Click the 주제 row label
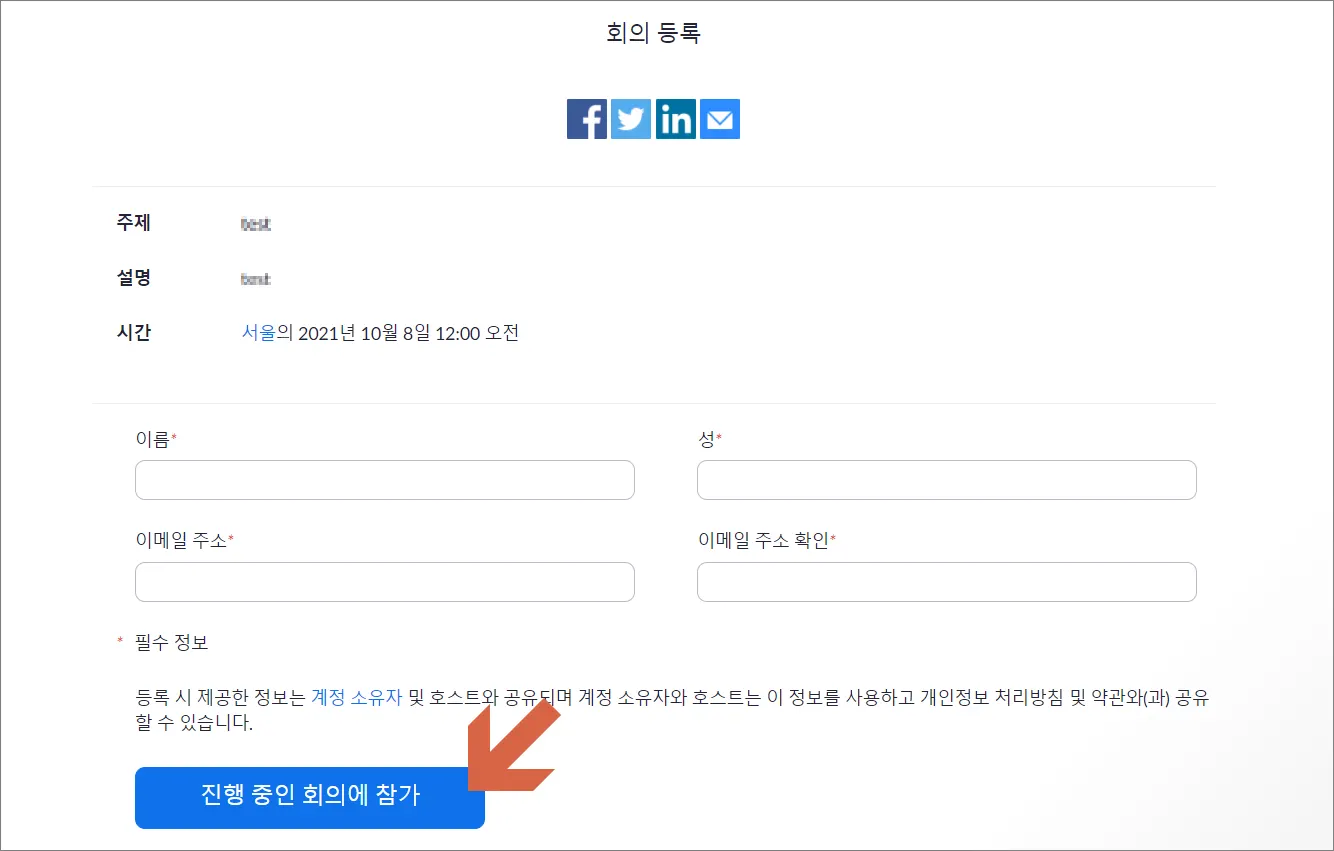The image size is (1334, 851). click(133, 222)
